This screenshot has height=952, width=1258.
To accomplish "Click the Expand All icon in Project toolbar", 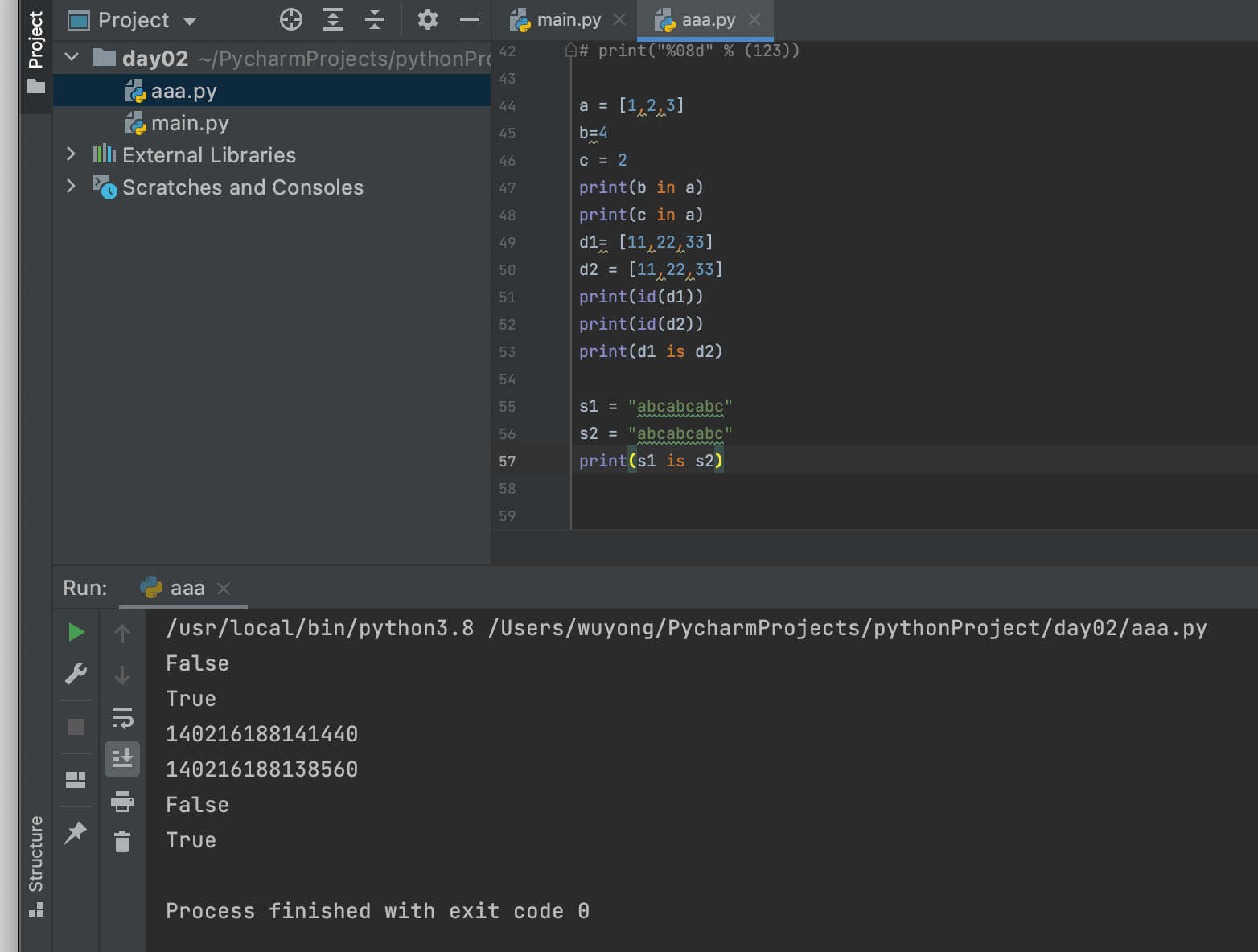I will point(333,19).
